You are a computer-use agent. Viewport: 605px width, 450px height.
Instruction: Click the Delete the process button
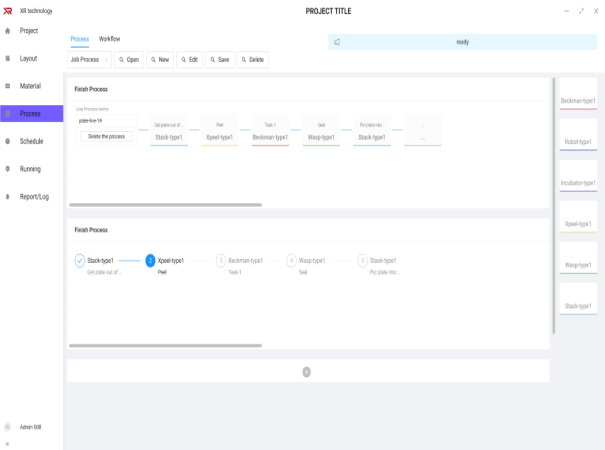tap(106, 136)
